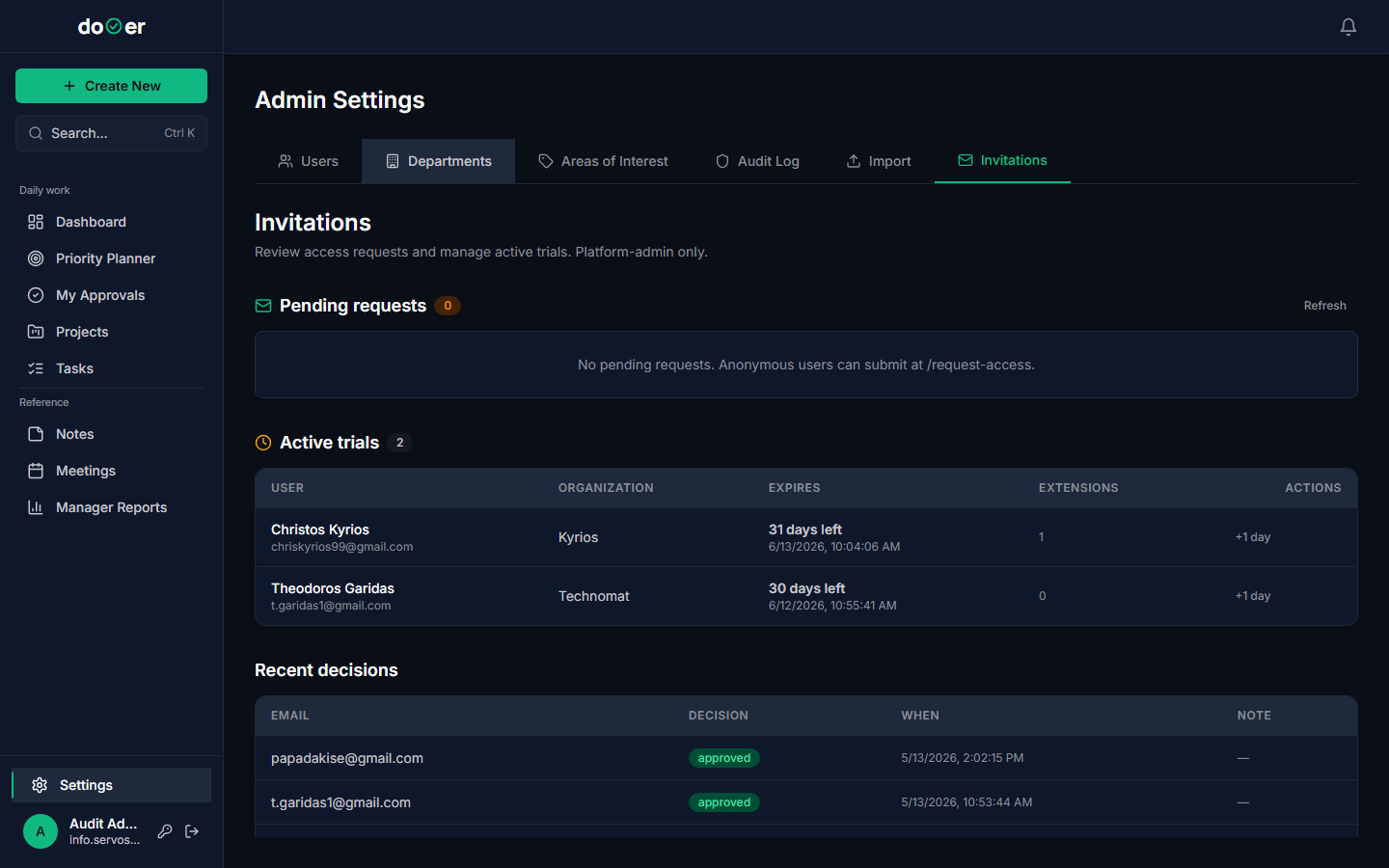Click the notification bell icon

(1348, 27)
